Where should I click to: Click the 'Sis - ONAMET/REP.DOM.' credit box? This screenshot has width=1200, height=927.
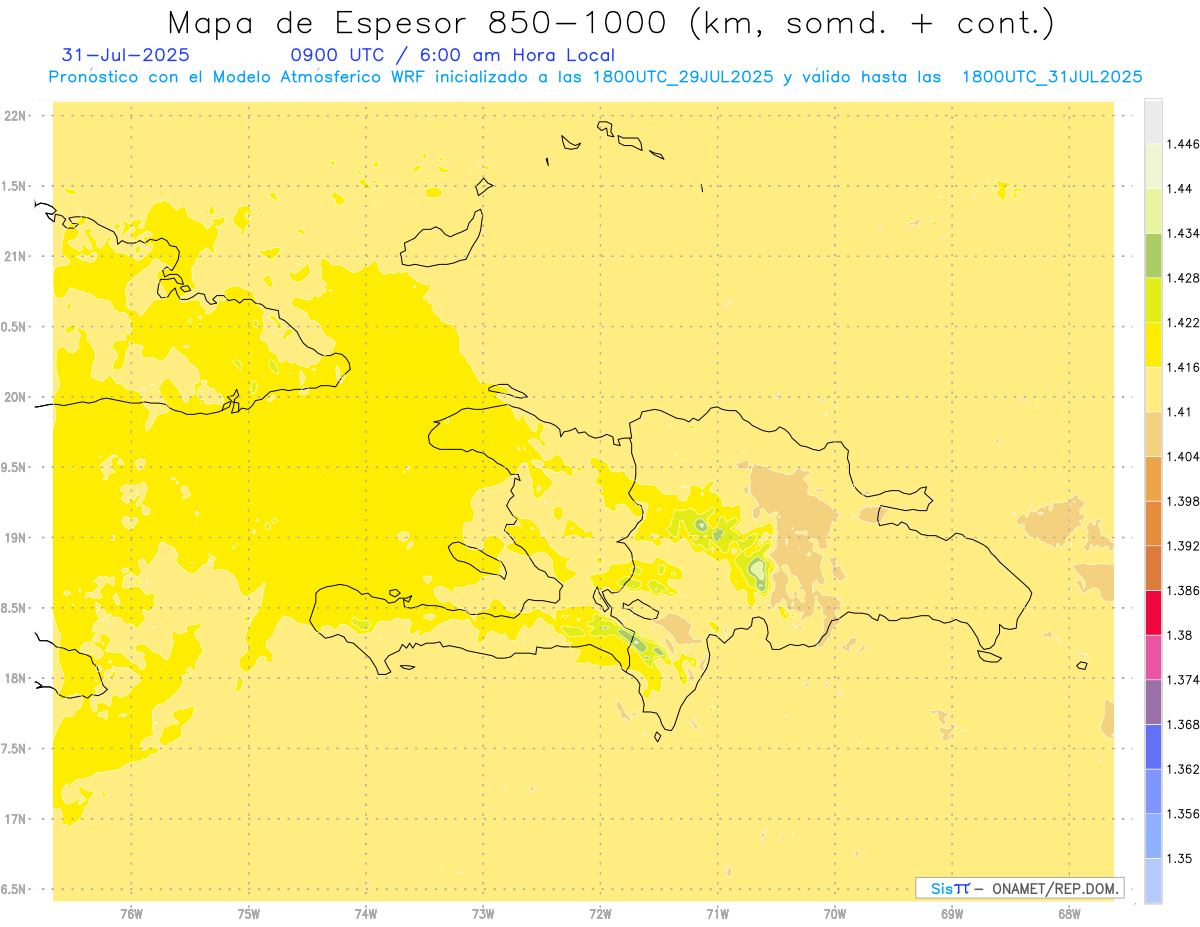click(x=1020, y=888)
